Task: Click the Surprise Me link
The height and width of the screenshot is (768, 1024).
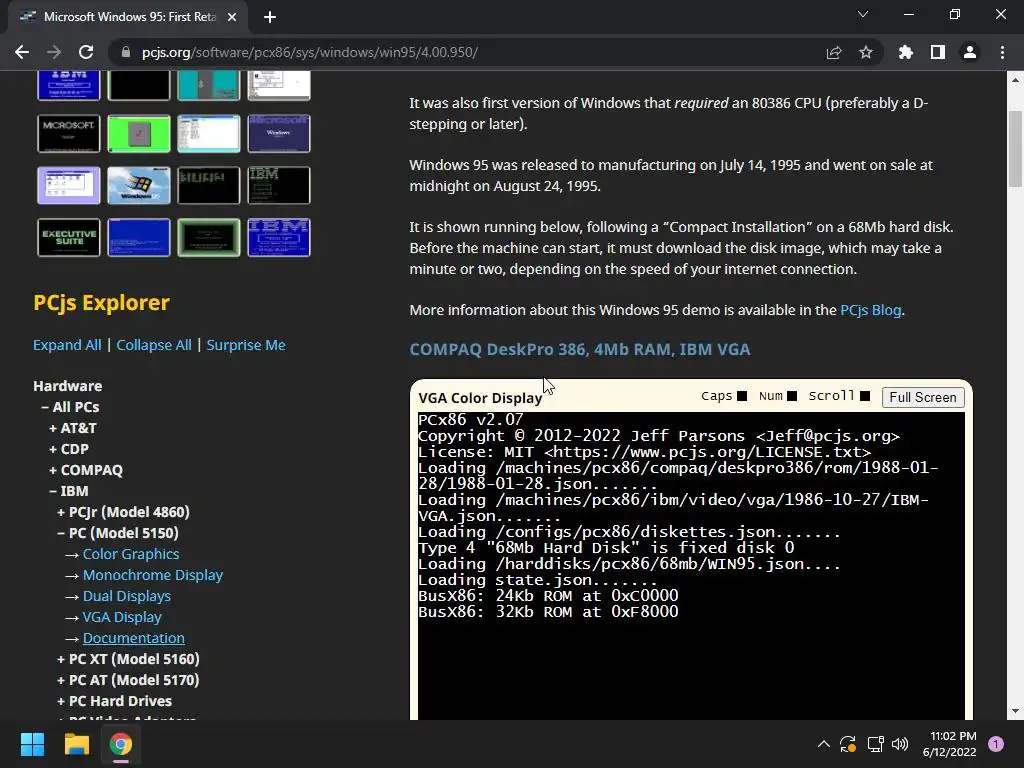Action: coord(246,345)
